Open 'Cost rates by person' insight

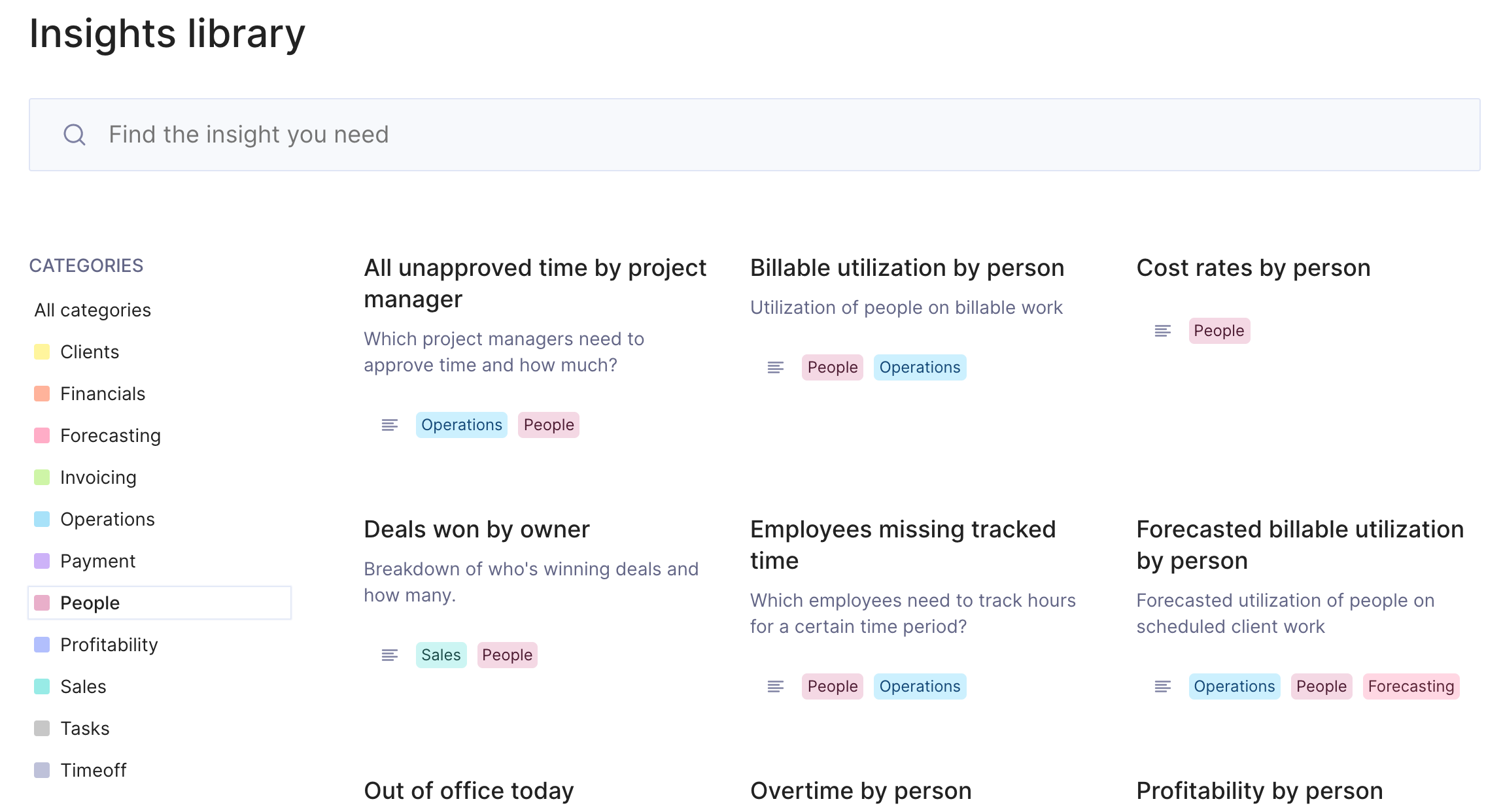1253,268
